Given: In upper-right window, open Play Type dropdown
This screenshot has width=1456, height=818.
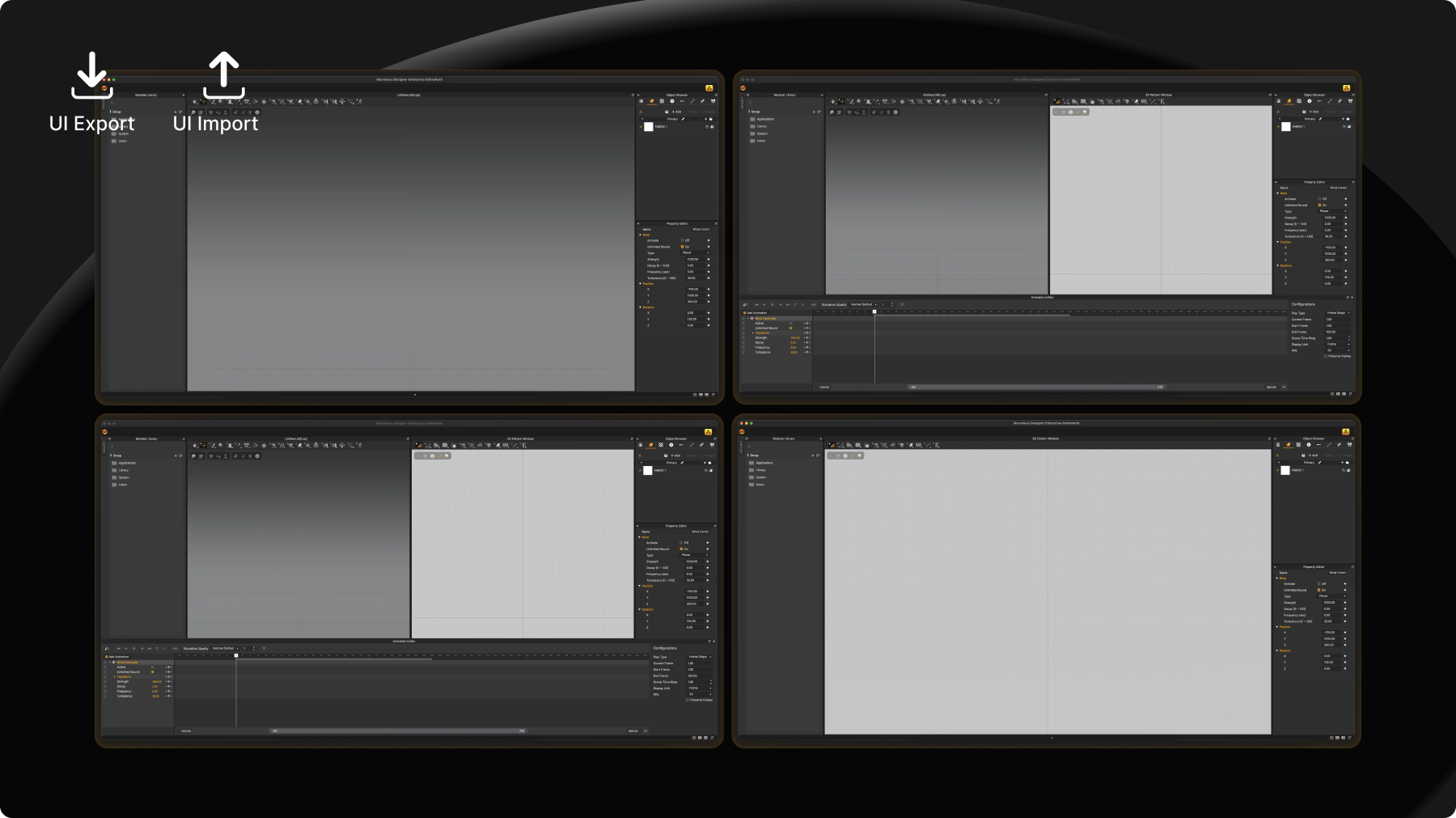Looking at the screenshot, I should tap(1338, 313).
